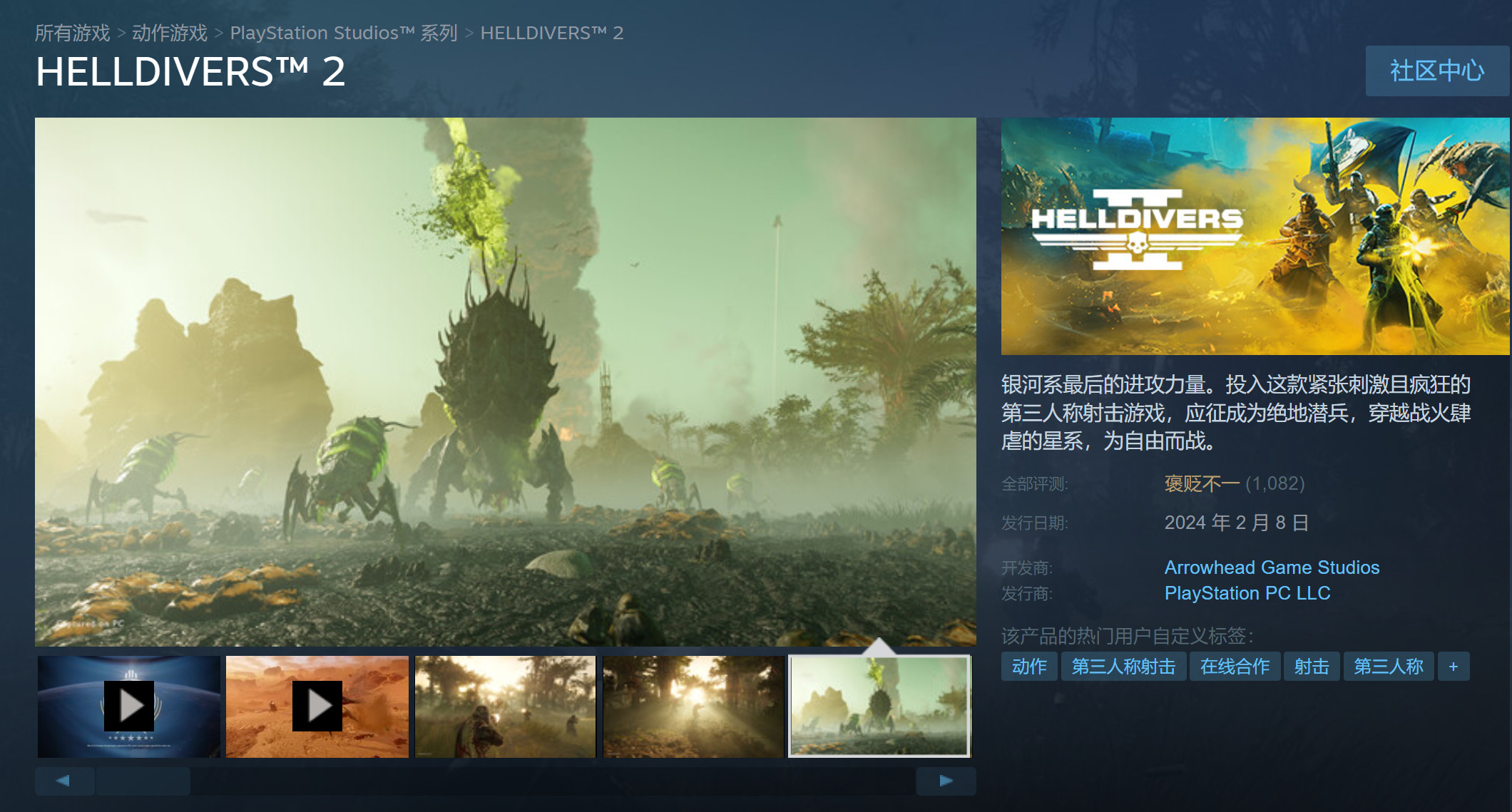Viewport: 1512px width, 812px height.
Task: Click the left arrow of thumbnail scroller
Action: click(x=64, y=781)
